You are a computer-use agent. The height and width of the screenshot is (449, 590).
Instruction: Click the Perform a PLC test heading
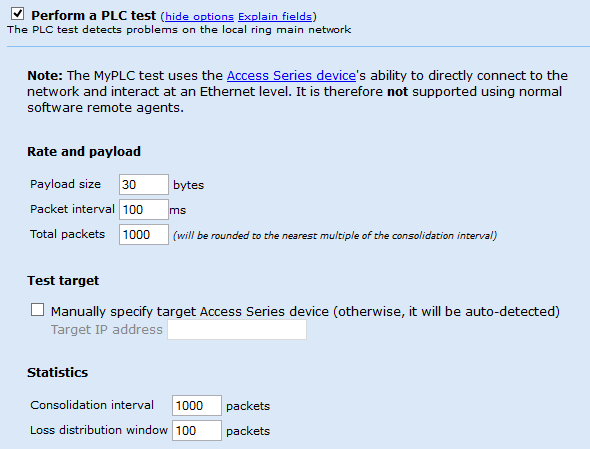pos(93,16)
